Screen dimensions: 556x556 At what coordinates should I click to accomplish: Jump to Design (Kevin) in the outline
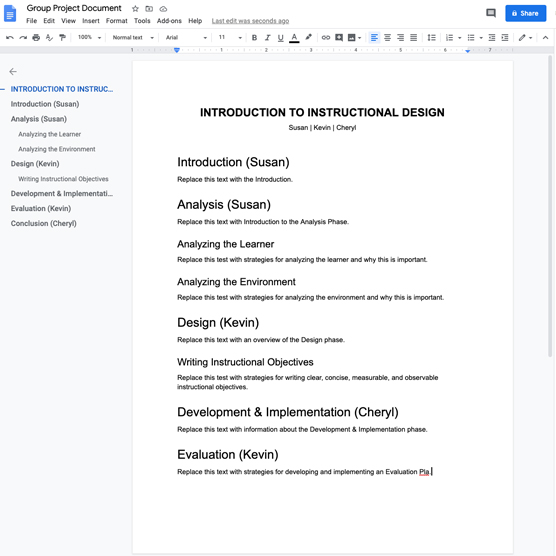point(35,164)
